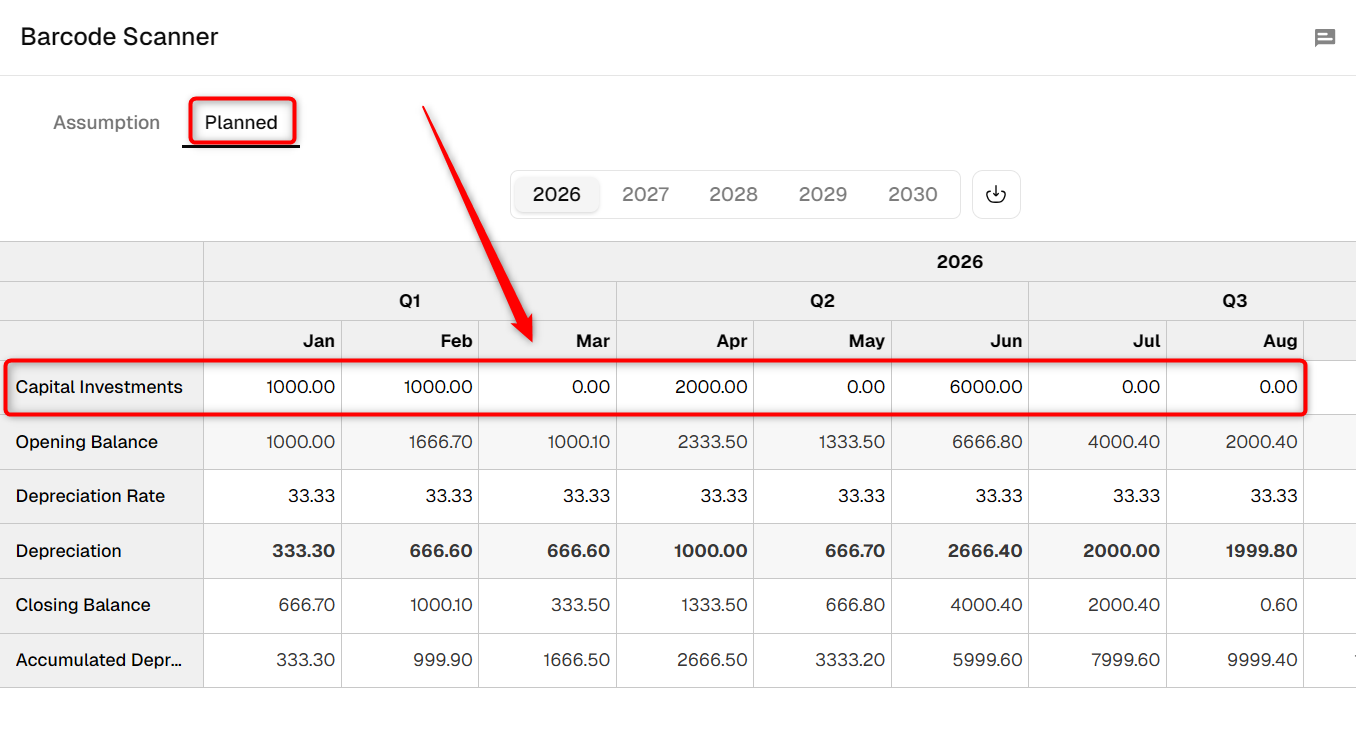Switch to the Assumption tab

106,123
